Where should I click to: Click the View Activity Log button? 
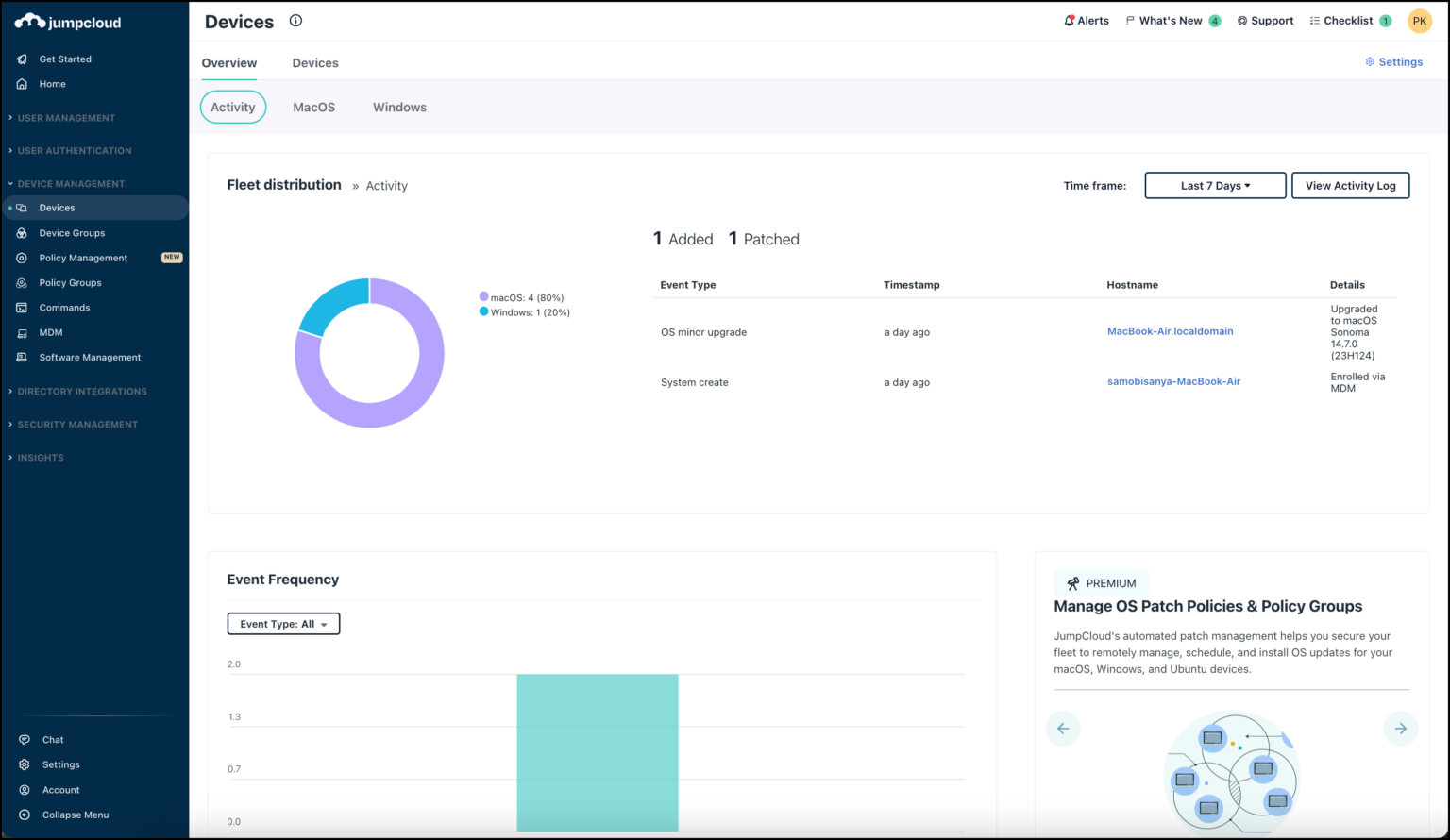pos(1350,185)
